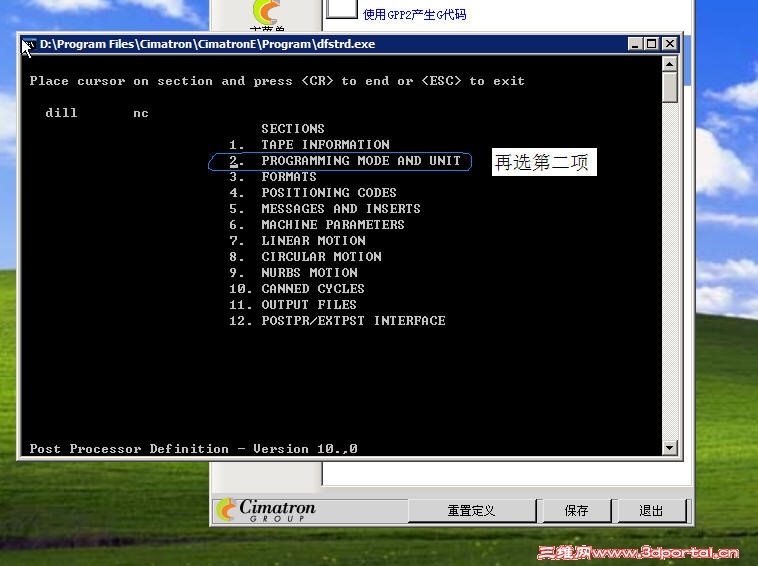This screenshot has height=566, width=758.
Task: Click the 退出 exit button
Action: (651, 511)
